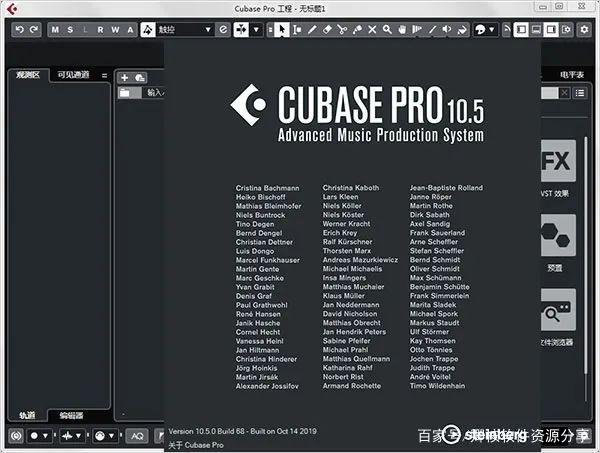Toggle the right zone visibility button

pyautogui.click(x=551, y=29)
